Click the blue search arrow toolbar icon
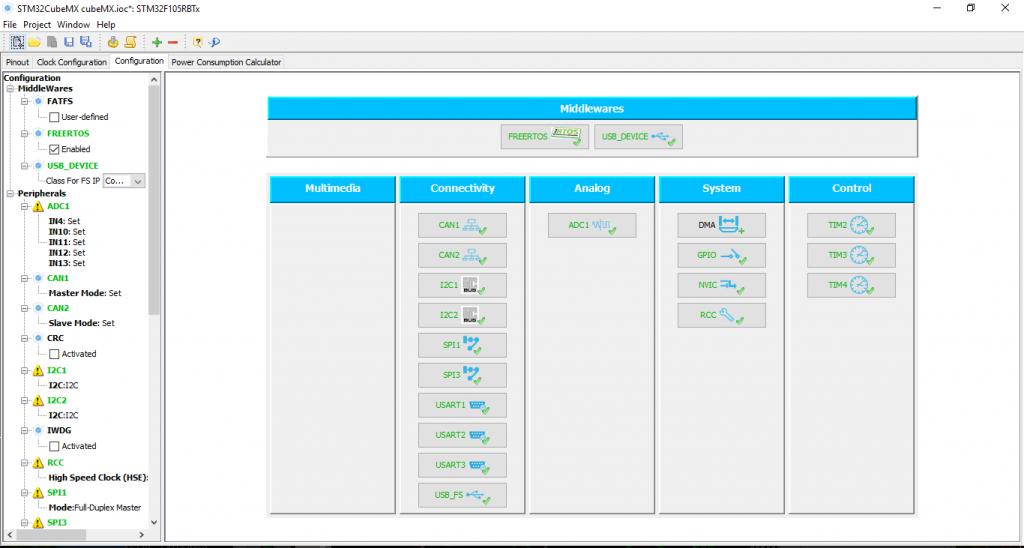 pos(214,42)
